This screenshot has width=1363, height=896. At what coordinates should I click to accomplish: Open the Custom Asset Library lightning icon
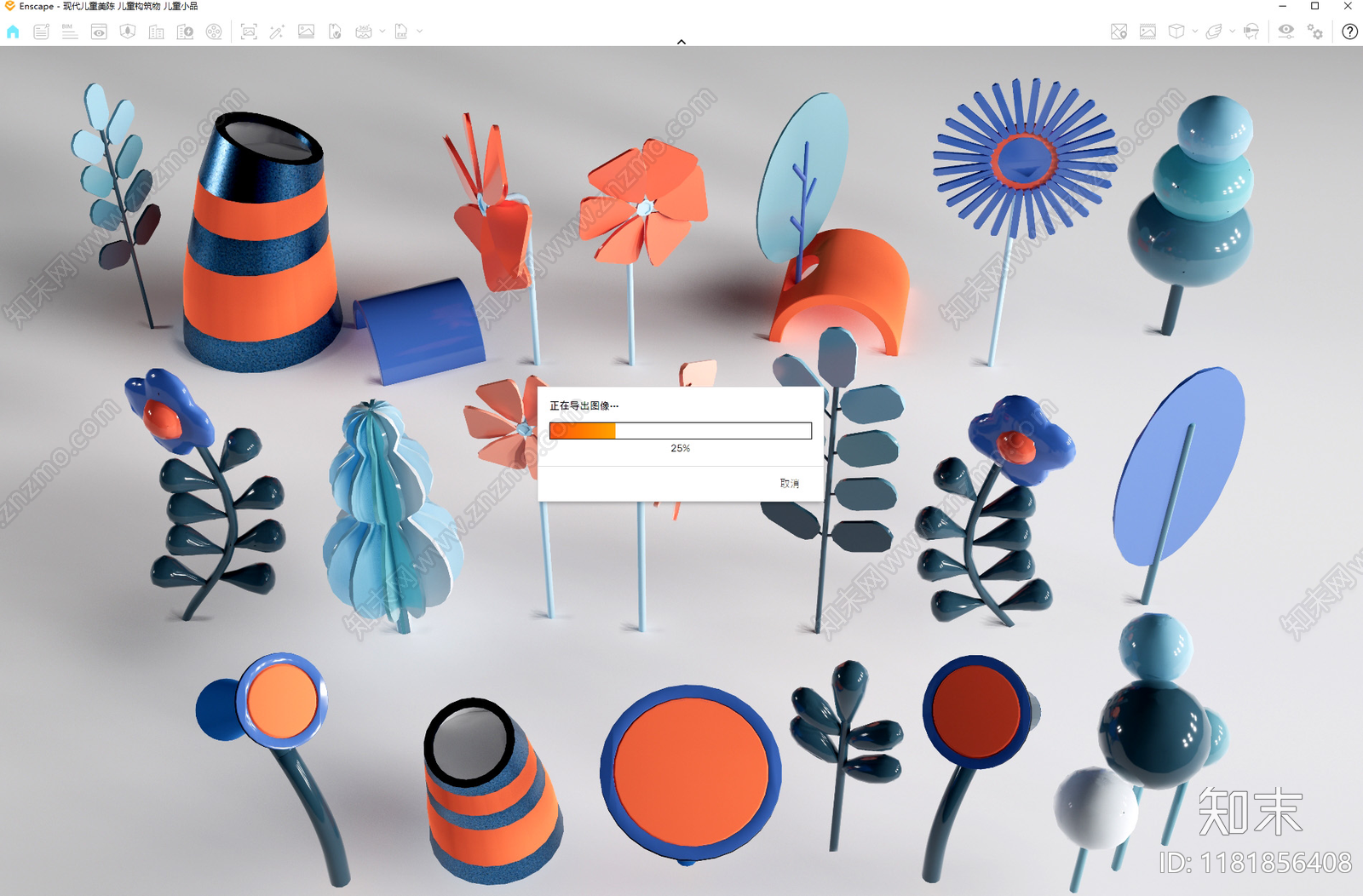[x=185, y=32]
